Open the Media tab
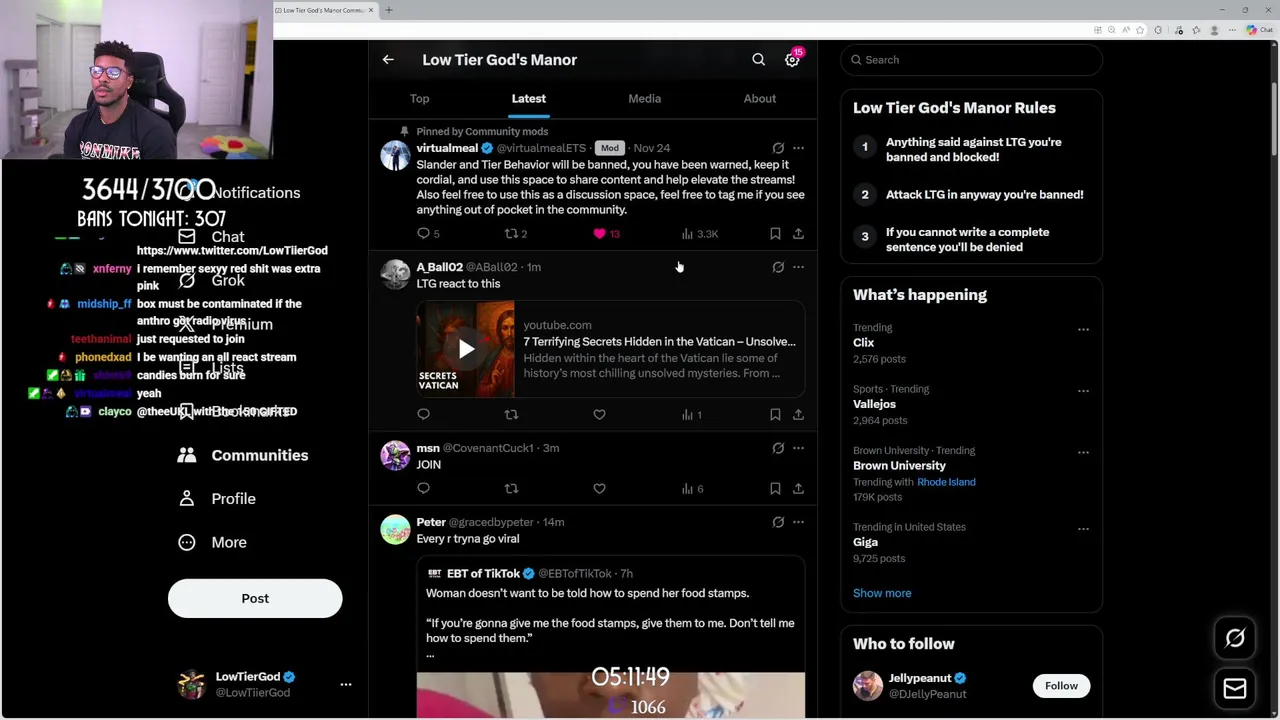Viewport: 1280px width, 720px height. click(x=644, y=98)
